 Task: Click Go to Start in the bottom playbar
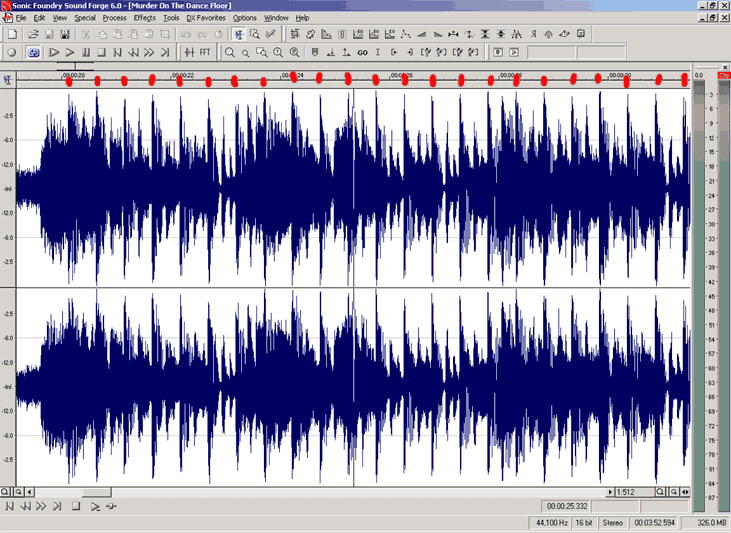click(9, 506)
